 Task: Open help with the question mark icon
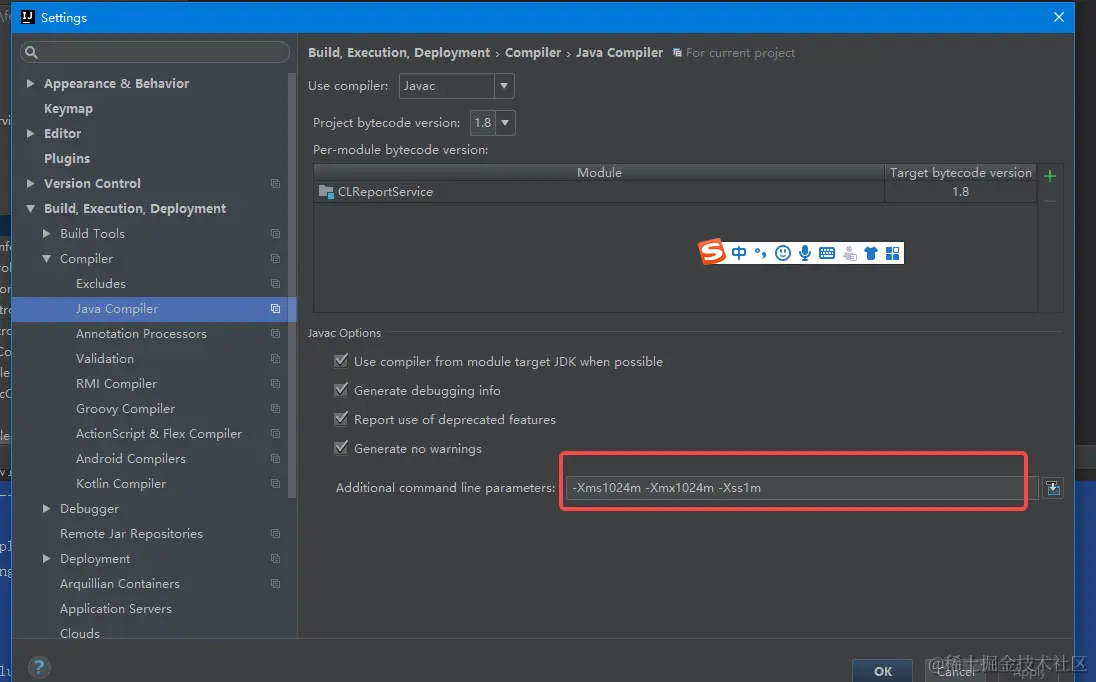39,667
